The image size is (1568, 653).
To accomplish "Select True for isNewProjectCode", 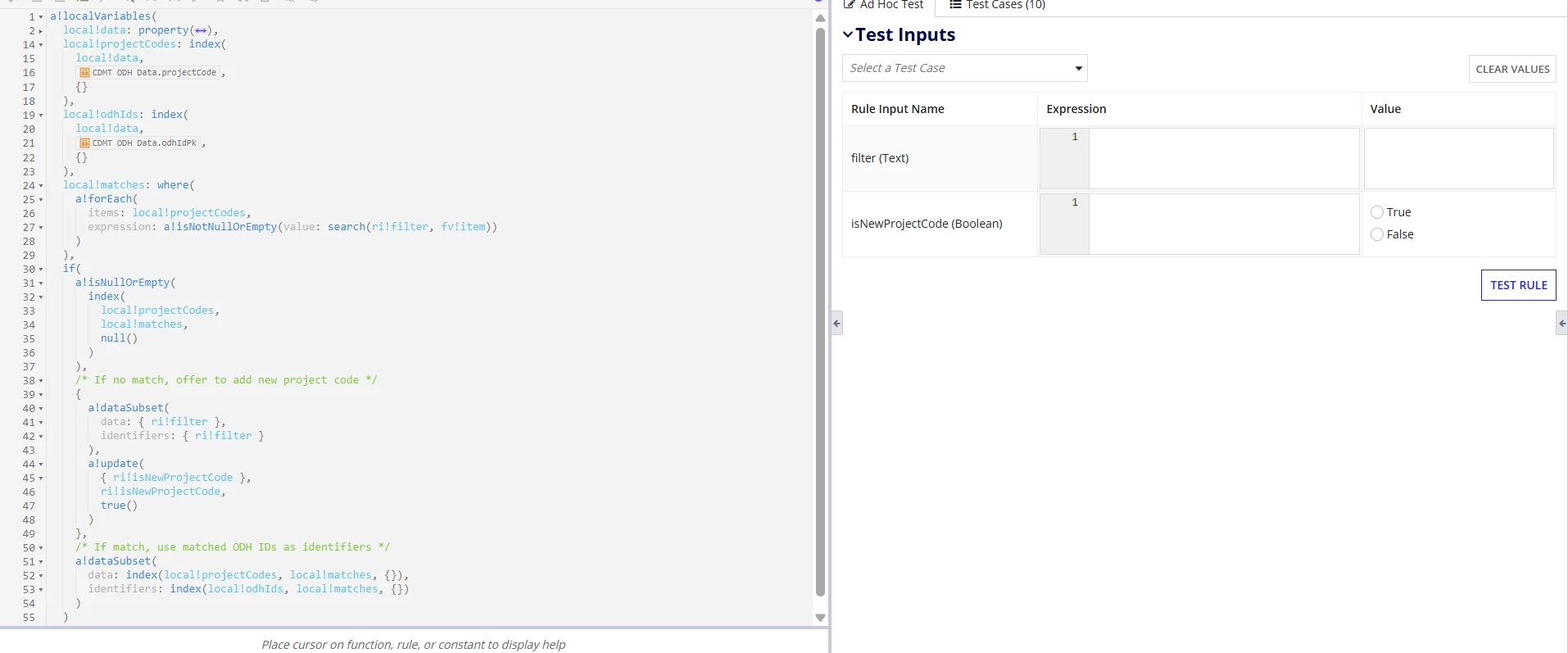I will [1377, 212].
